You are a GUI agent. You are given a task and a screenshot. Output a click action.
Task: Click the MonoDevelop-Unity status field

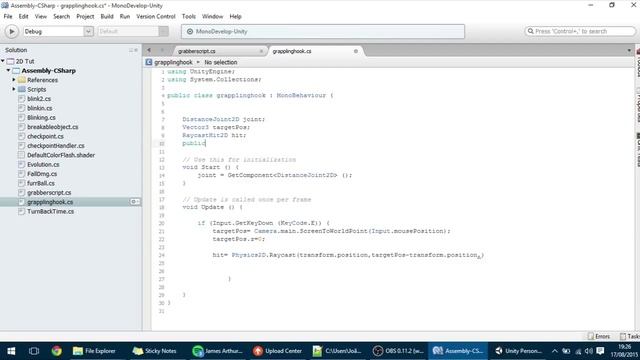click(x=323, y=31)
